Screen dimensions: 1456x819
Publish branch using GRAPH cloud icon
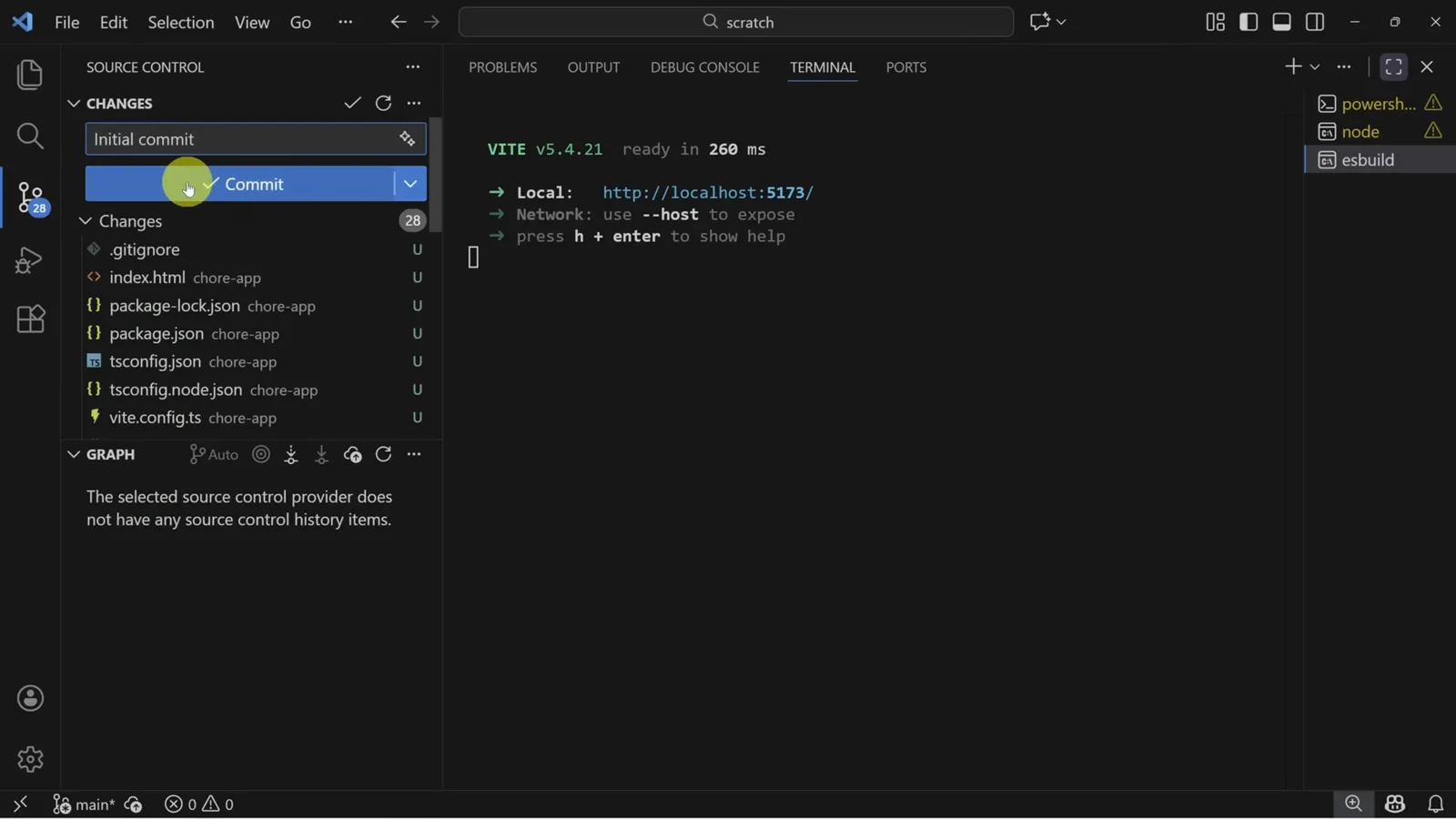352,454
